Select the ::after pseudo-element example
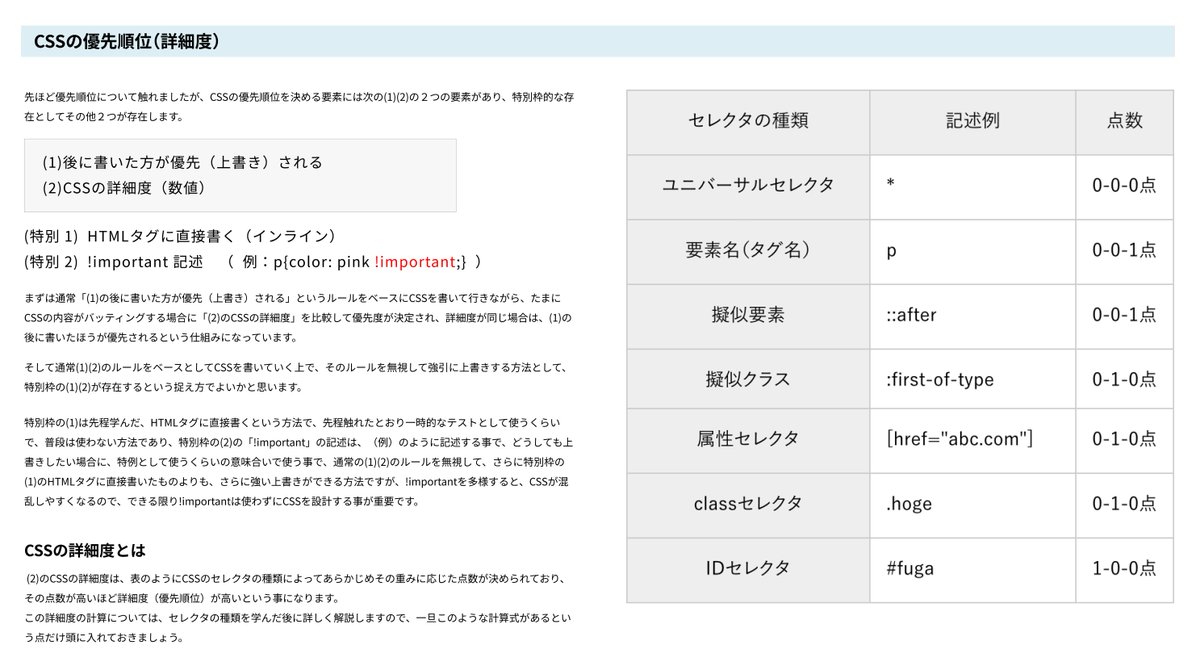Screen dimensions: 1200x666 [x=913, y=315]
